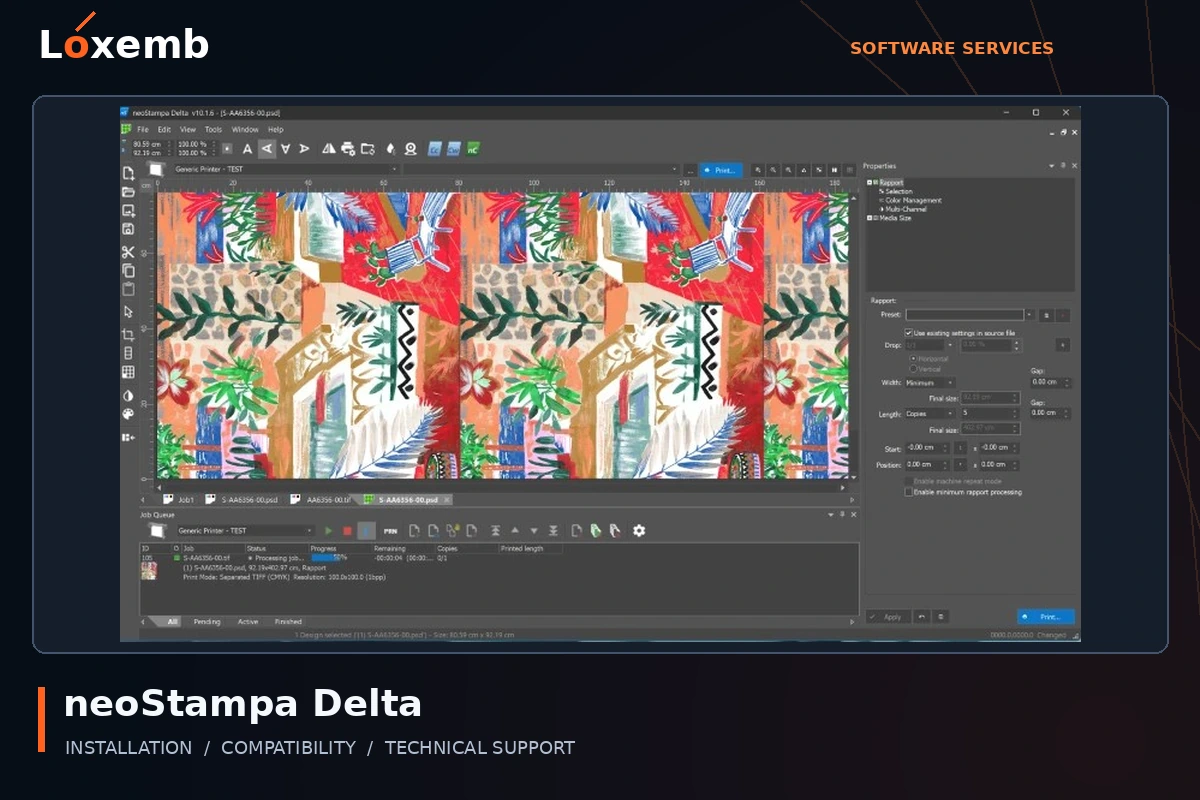This screenshot has width=1200, height=800.
Task: Toggle Use existing settings in source file
Action: (908, 333)
